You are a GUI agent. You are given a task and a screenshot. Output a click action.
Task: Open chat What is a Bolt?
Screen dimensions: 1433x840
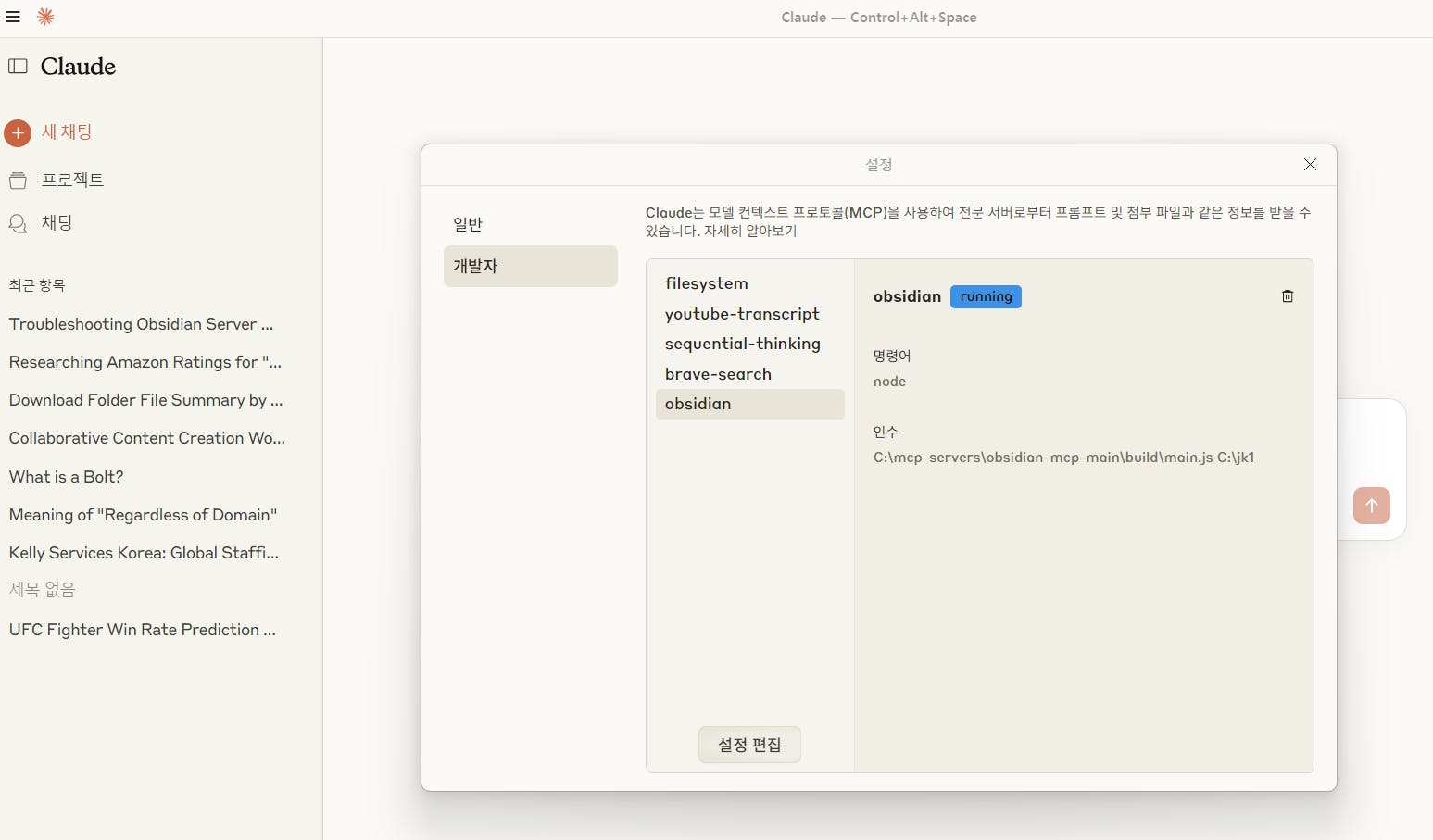67,477
